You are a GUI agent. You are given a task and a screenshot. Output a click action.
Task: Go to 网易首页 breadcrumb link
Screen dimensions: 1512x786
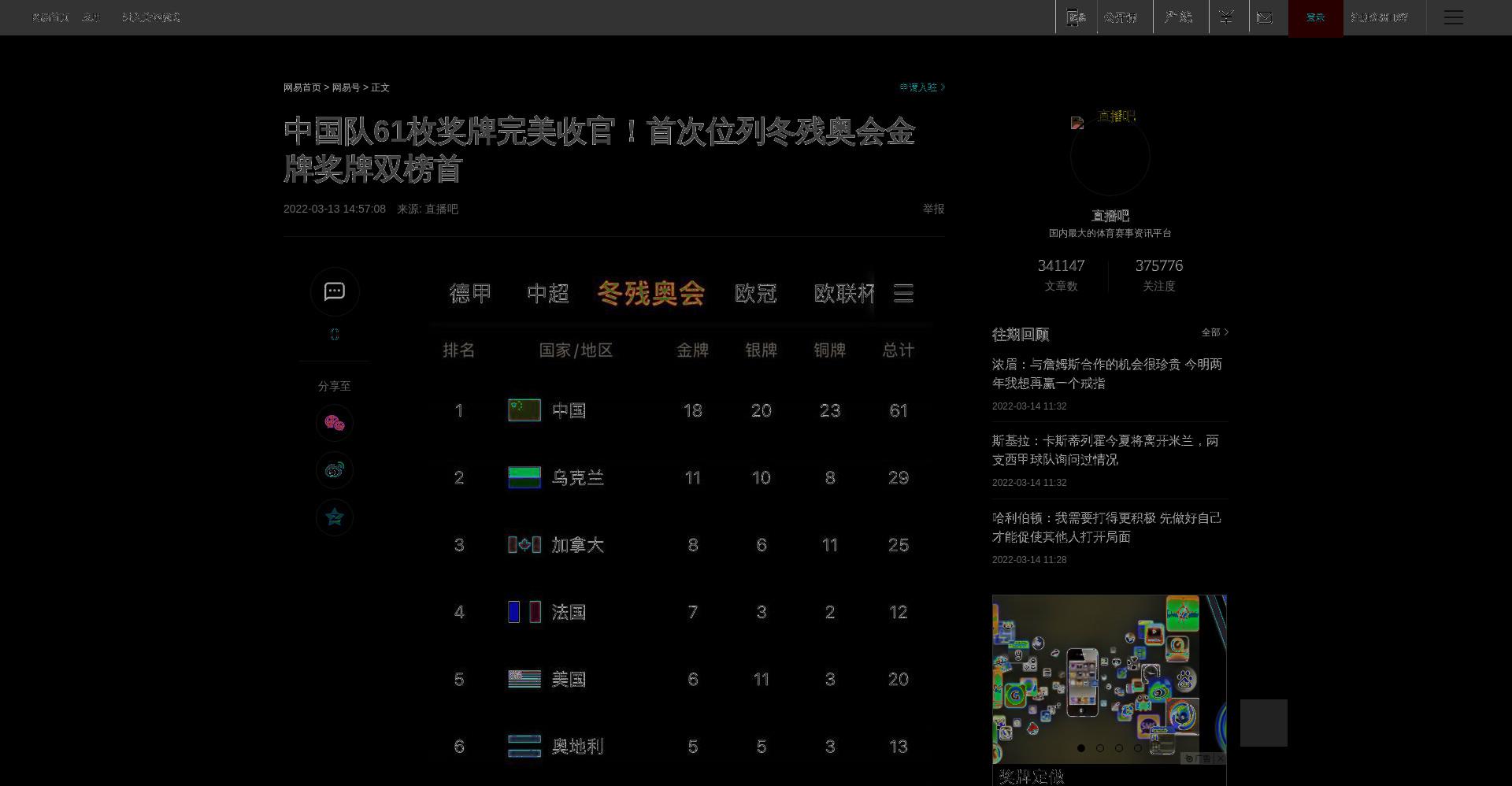click(302, 87)
